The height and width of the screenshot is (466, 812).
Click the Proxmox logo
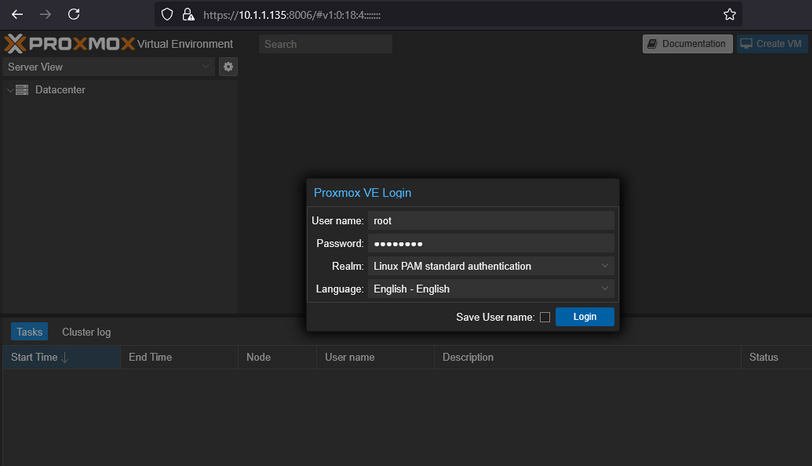click(x=69, y=44)
